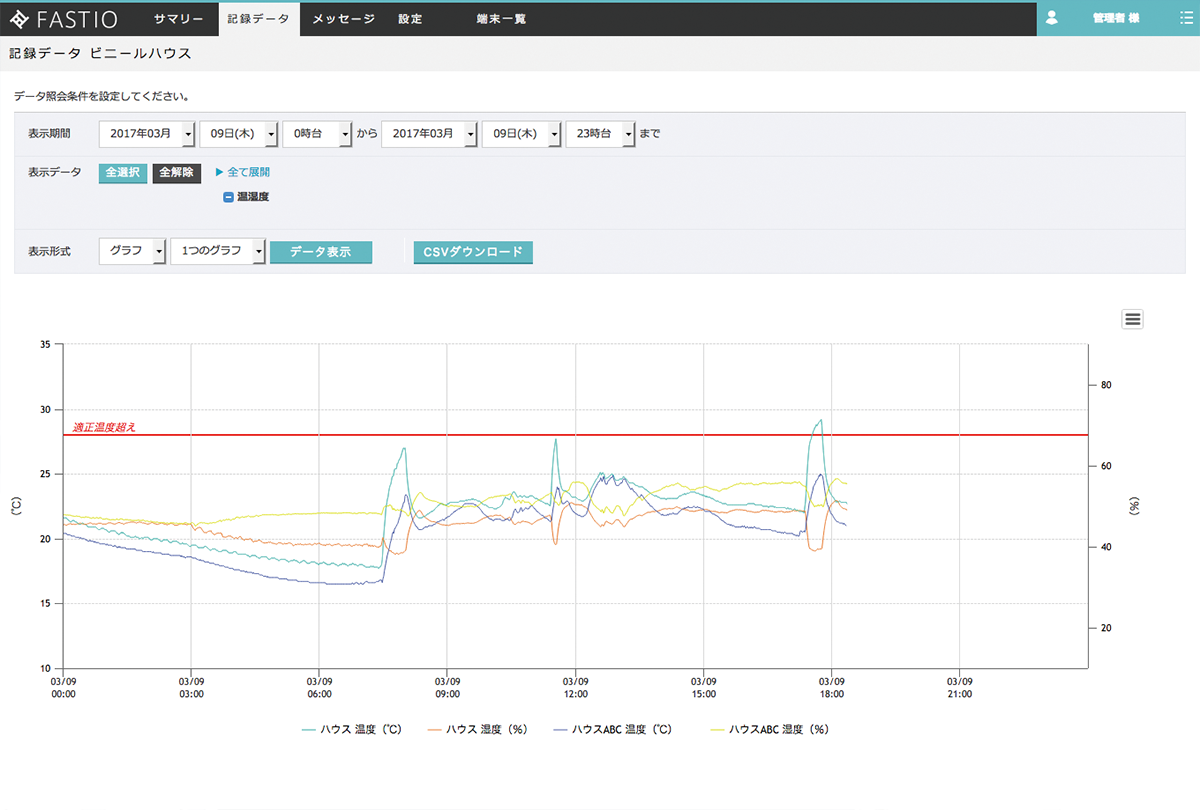The image size is (1200, 810).
Task: Select the 記録データ tab
Action: click(258, 19)
